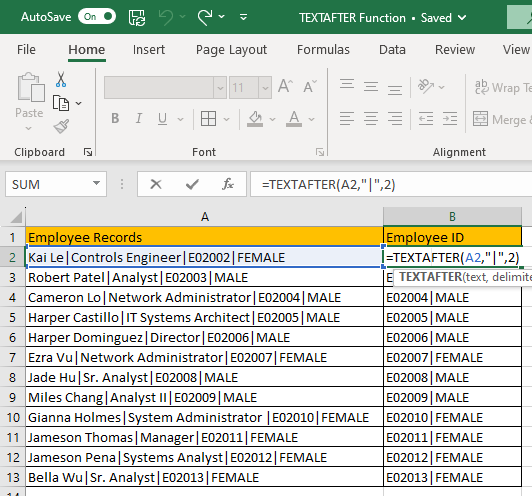The image size is (532, 496).
Task: Open the Saved status dropdown beside file name
Action: coord(462,17)
